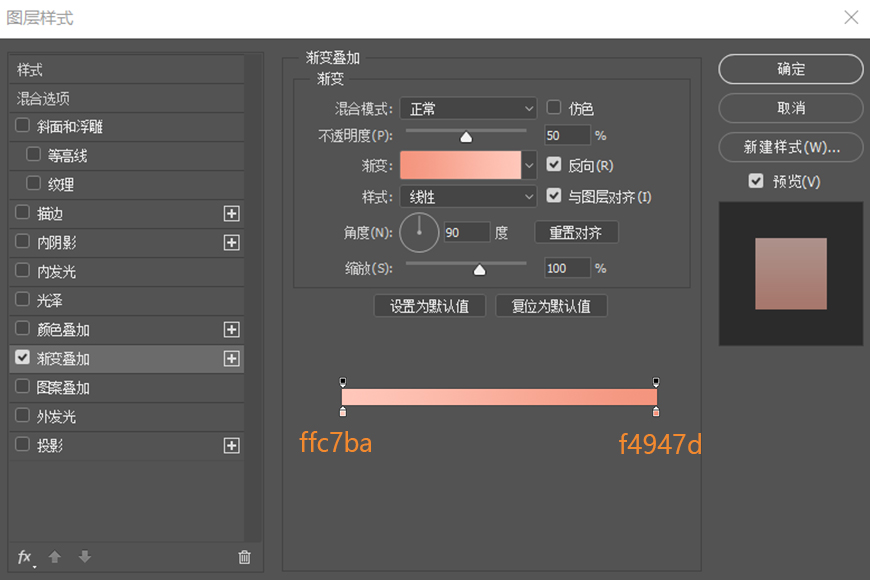870x580 pixels.
Task: Click the plus icon next to 内阴影
Action: (x=231, y=242)
